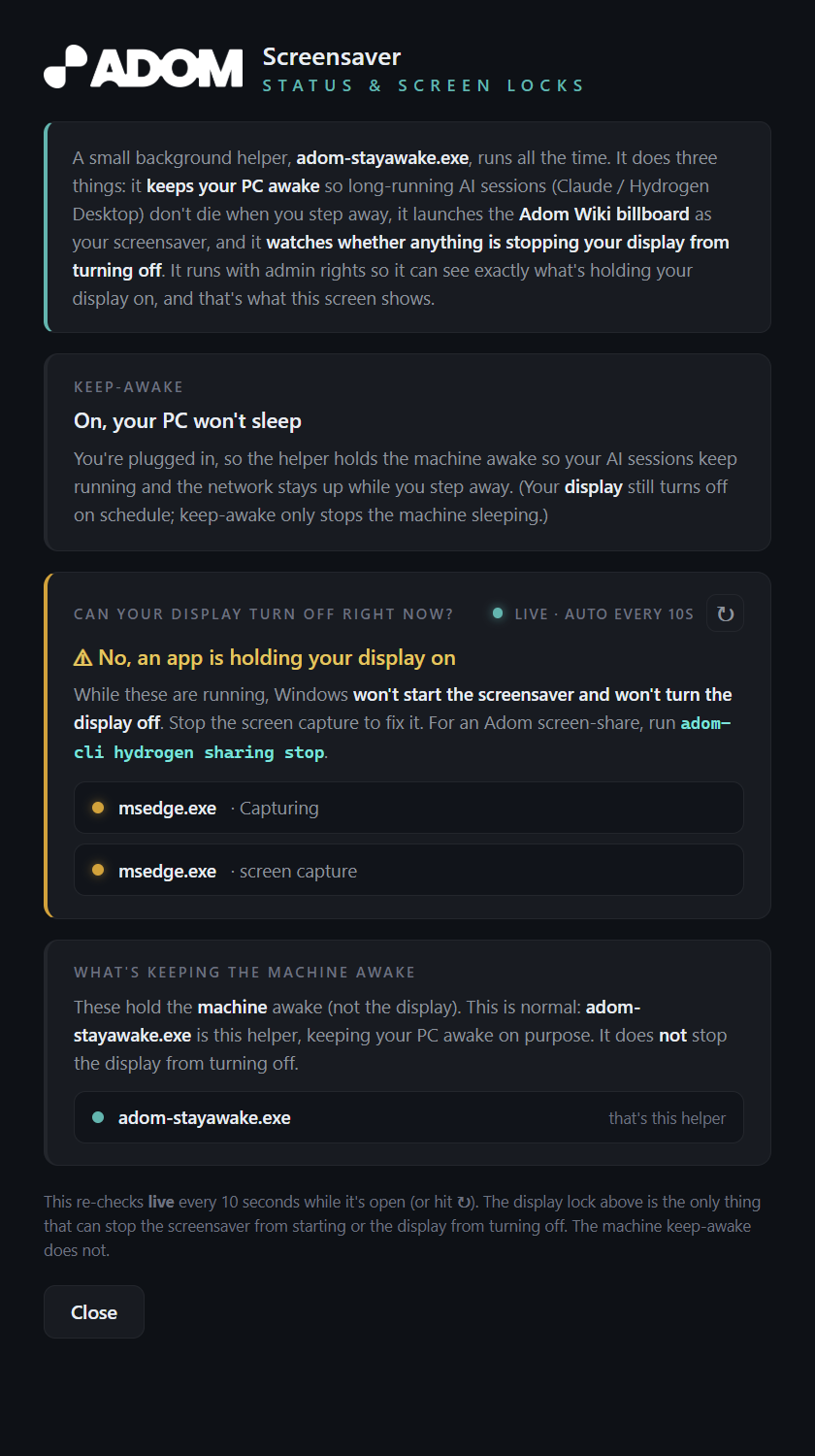815x1456 pixels.
Task: Click the 'On, your PC won't sleep' heading
Action: point(187,421)
